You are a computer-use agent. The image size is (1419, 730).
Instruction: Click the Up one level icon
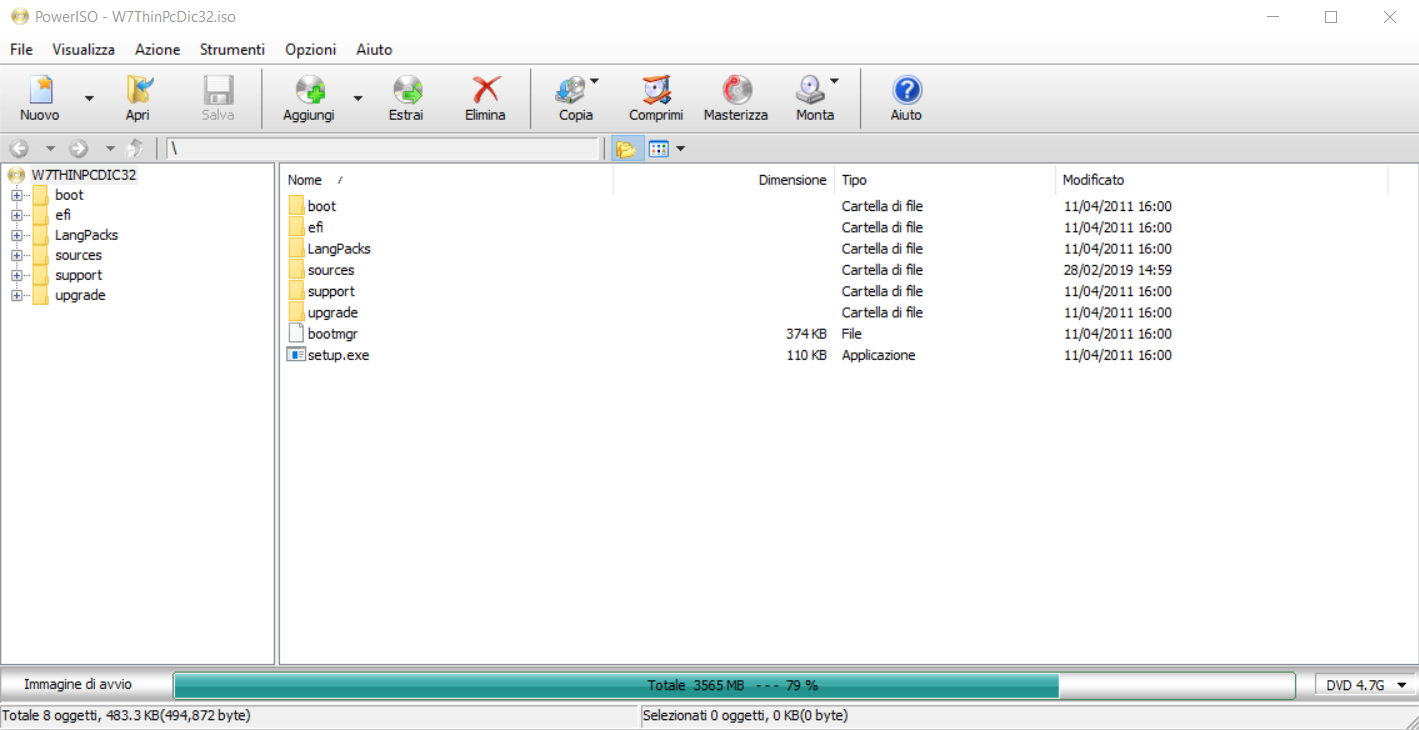point(136,149)
